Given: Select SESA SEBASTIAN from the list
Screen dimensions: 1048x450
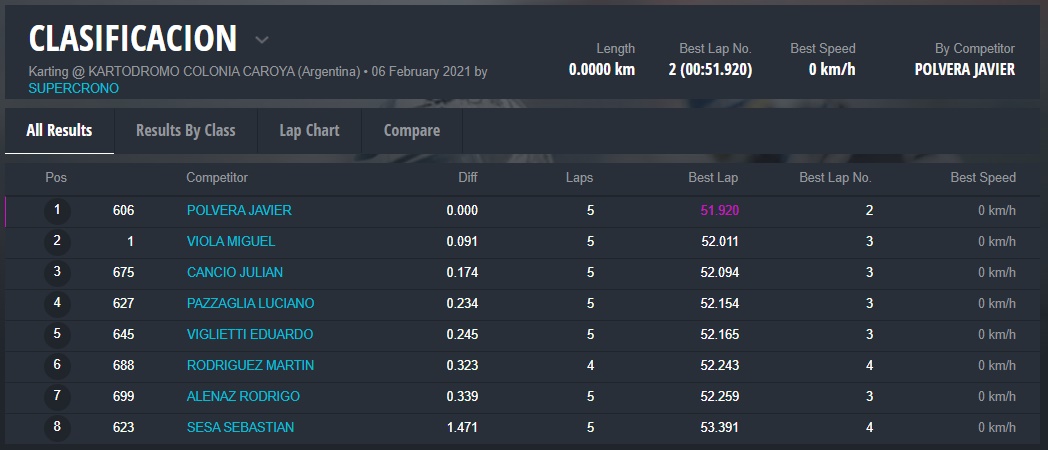Looking at the screenshot, I should (x=240, y=427).
